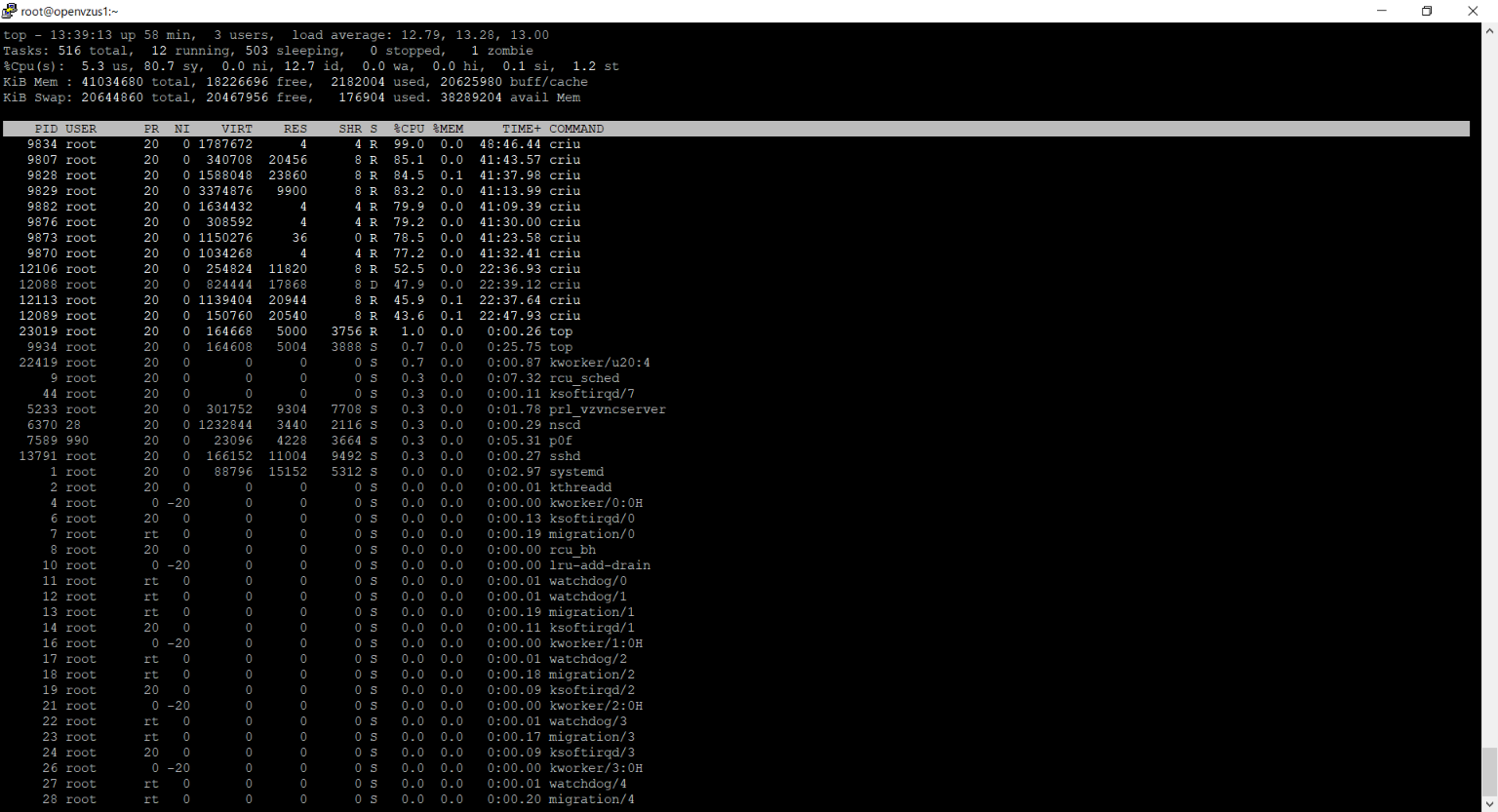Click the scrollbar down arrow
This screenshot has width=1498, height=812.
tap(1489, 804)
